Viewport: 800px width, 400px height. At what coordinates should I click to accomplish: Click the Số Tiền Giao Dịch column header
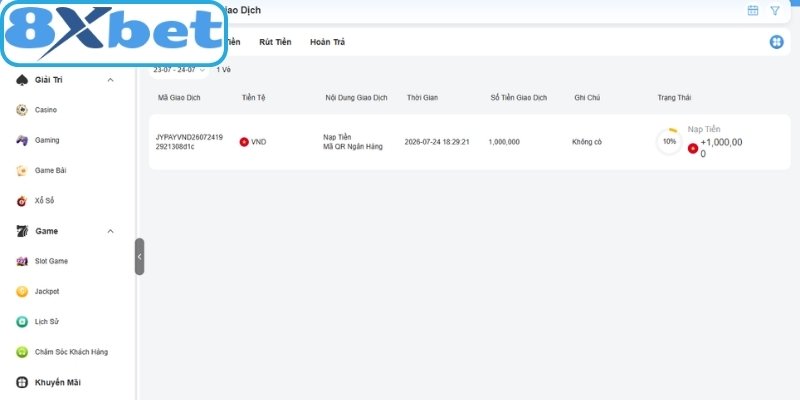tap(518, 97)
